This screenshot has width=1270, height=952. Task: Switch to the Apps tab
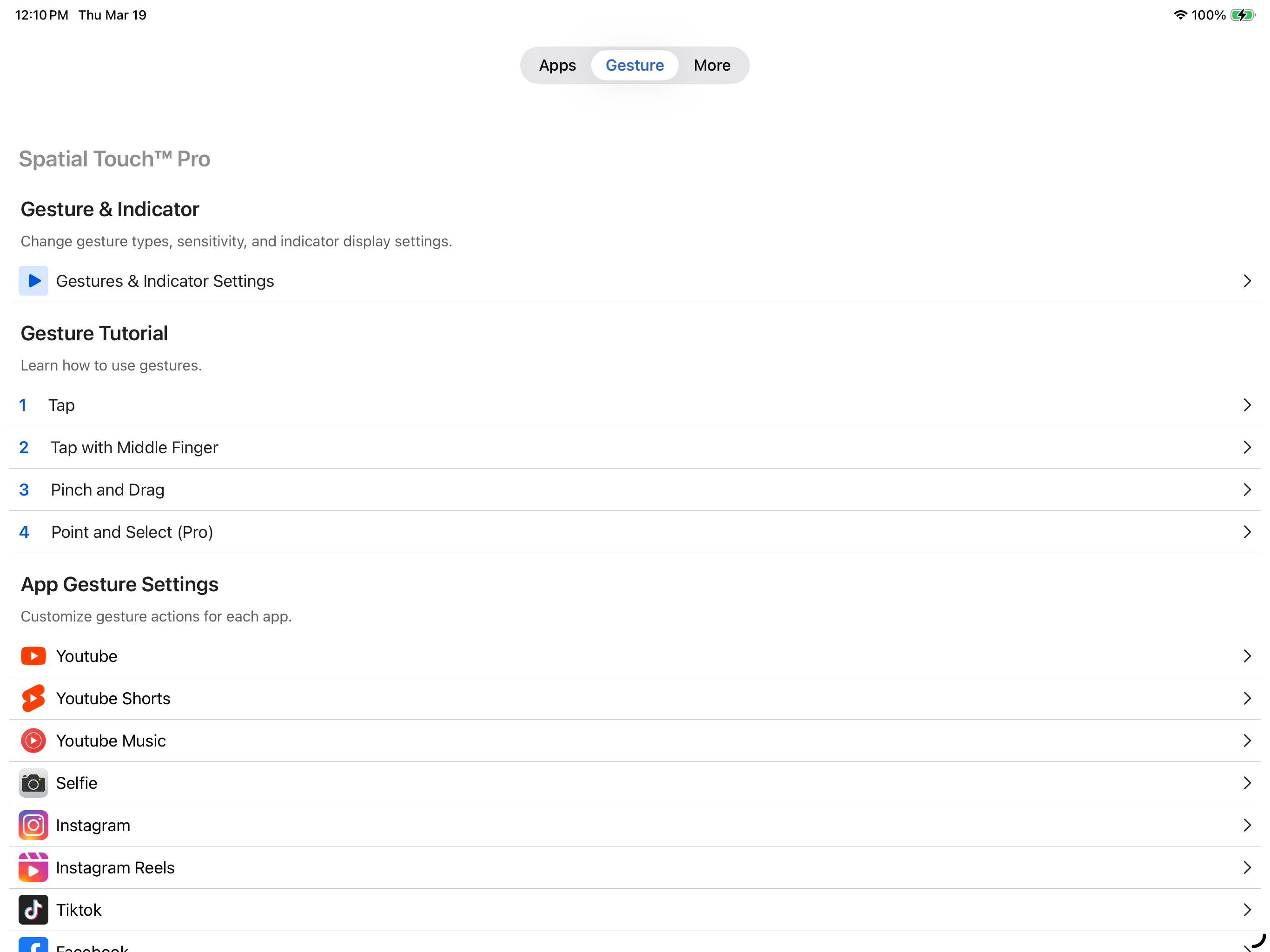(x=557, y=66)
